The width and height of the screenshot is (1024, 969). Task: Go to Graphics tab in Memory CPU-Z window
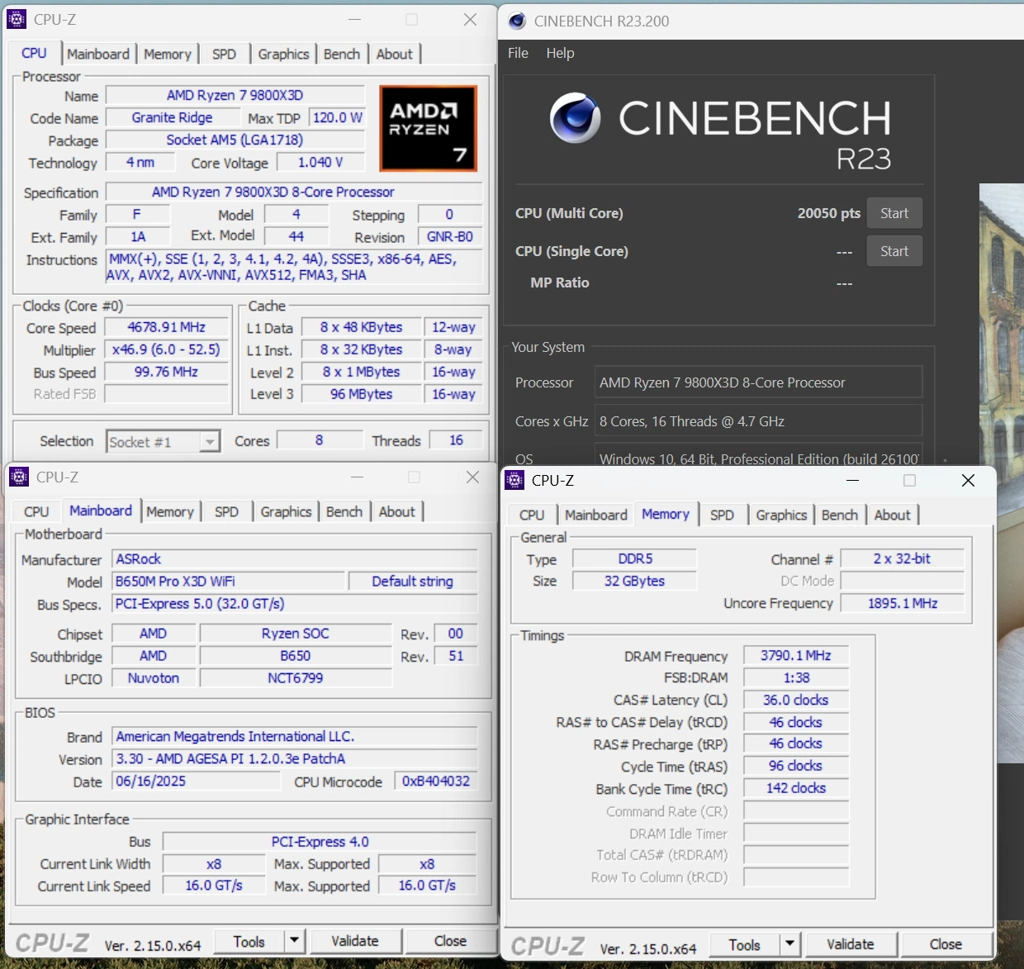click(x=782, y=515)
